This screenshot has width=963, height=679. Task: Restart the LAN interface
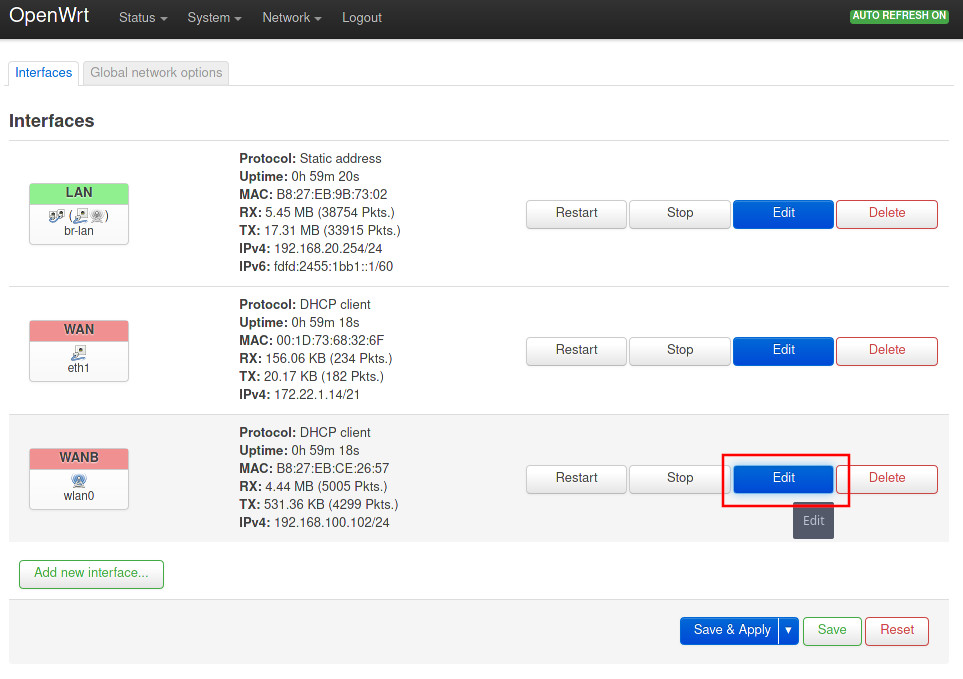coord(576,214)
